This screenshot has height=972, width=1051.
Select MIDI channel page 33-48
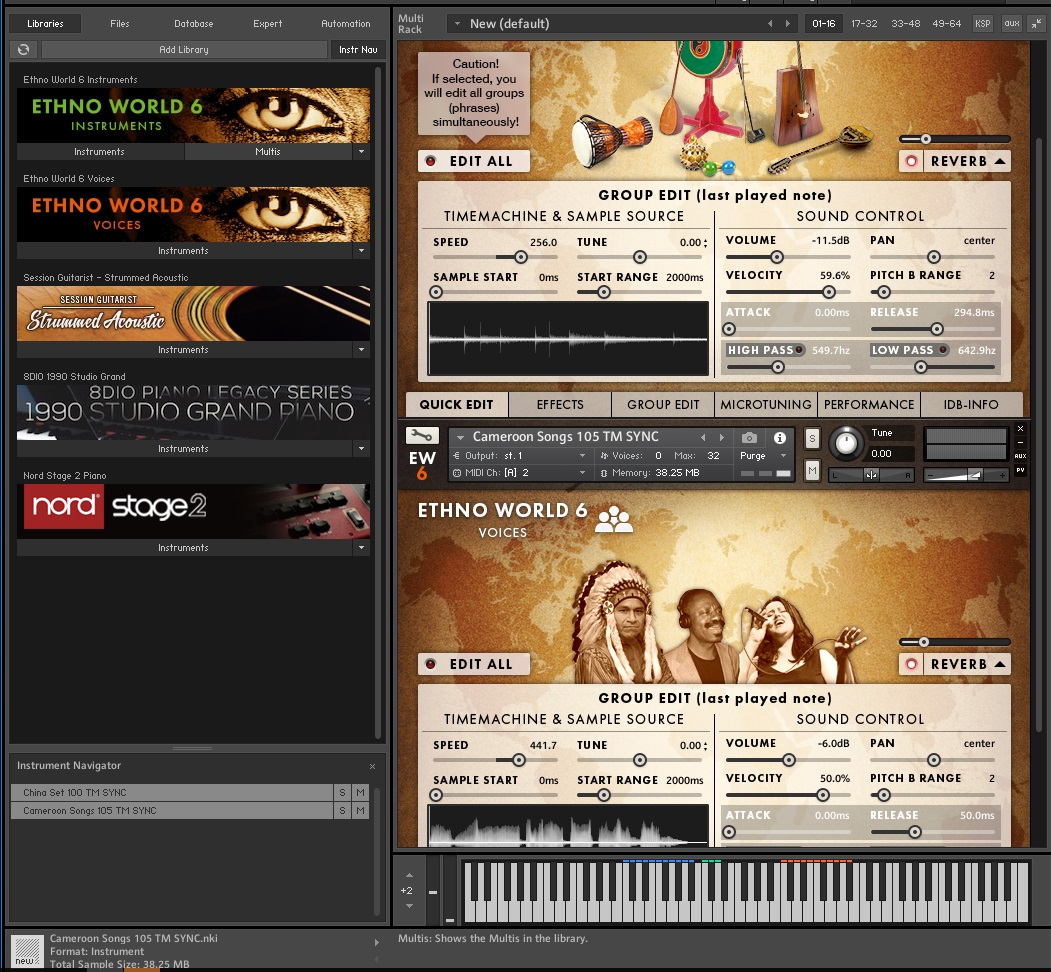tap(906, 23)
